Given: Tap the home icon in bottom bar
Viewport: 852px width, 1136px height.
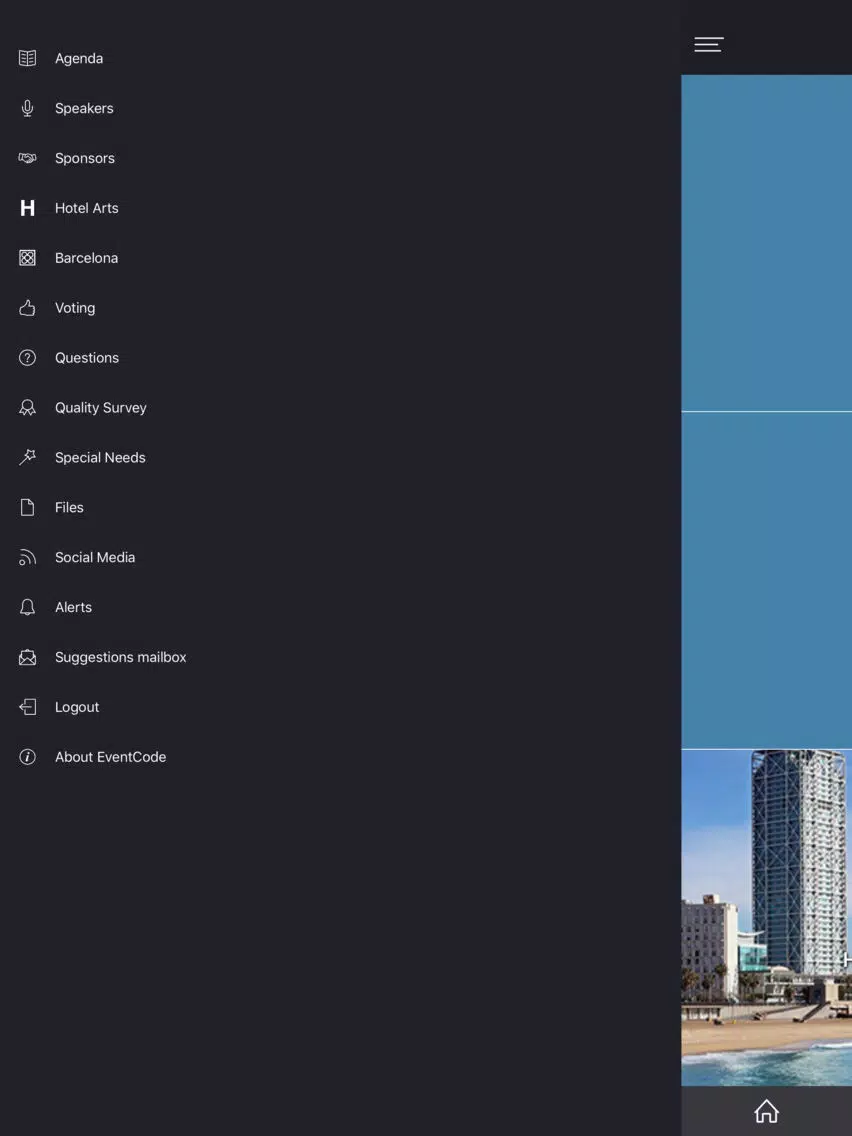Looking at the screenshot, I should [766, 1111].
